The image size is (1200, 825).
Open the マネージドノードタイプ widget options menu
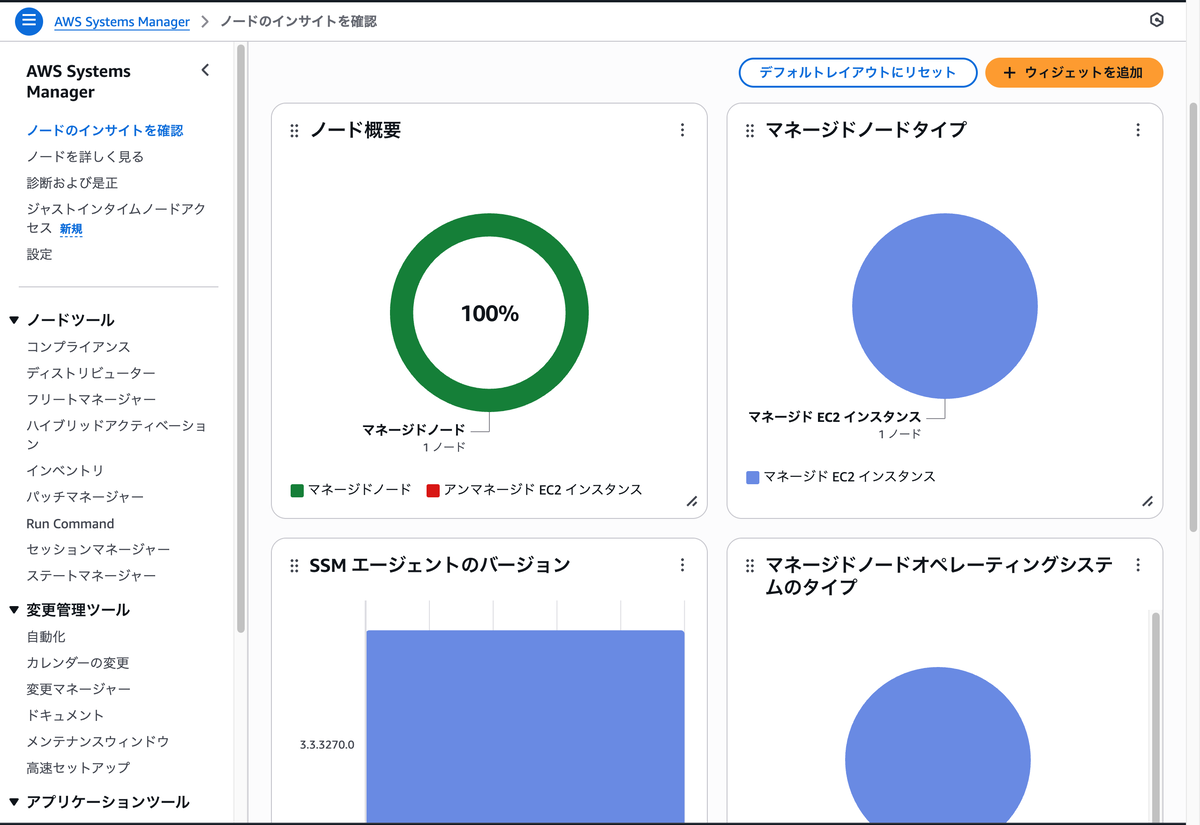[x=1138, y=130]
